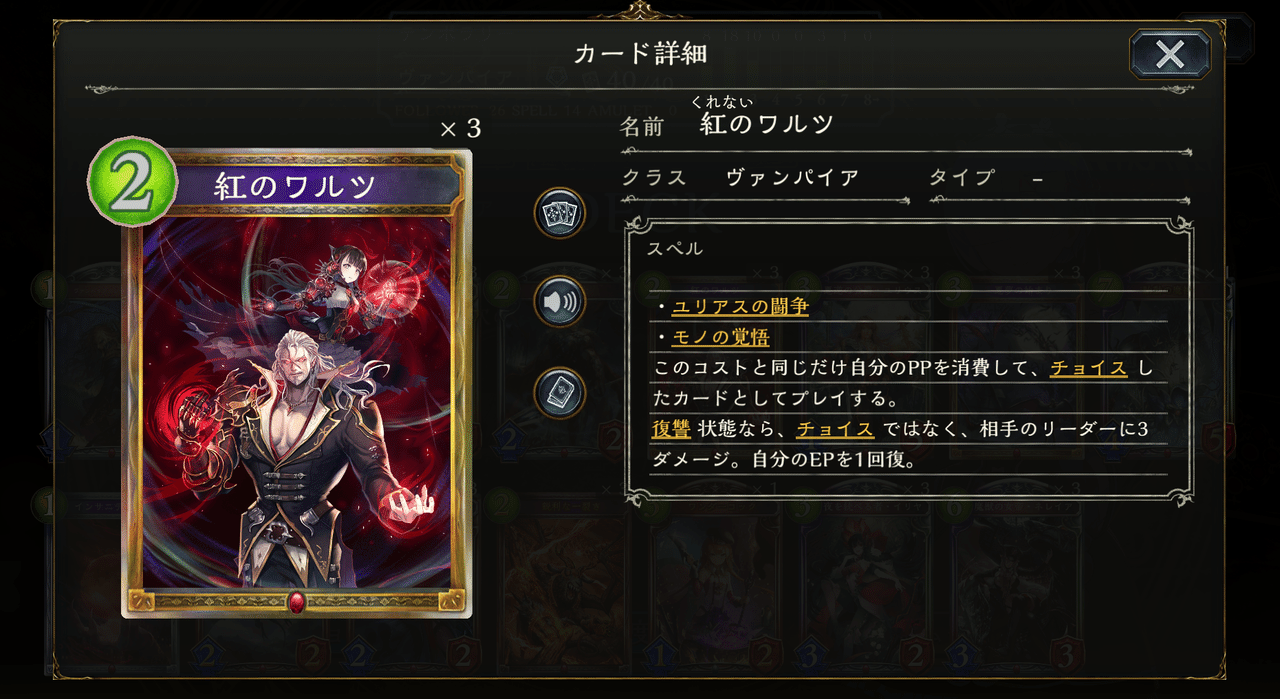Open the ユリアスの闘争 choice card link
1280x699 pixels.
[740, 306]
